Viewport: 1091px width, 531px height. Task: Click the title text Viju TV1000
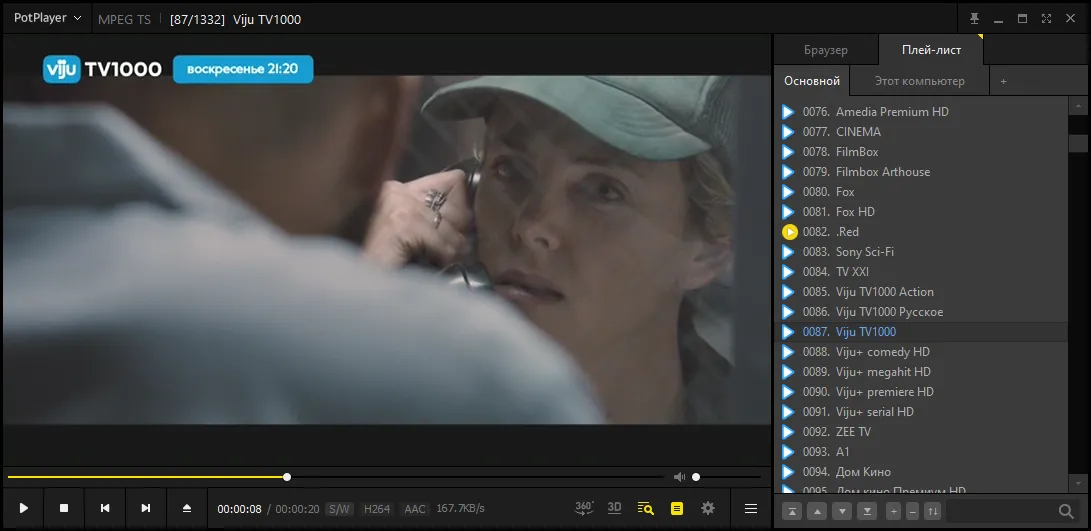pos(269,19)
